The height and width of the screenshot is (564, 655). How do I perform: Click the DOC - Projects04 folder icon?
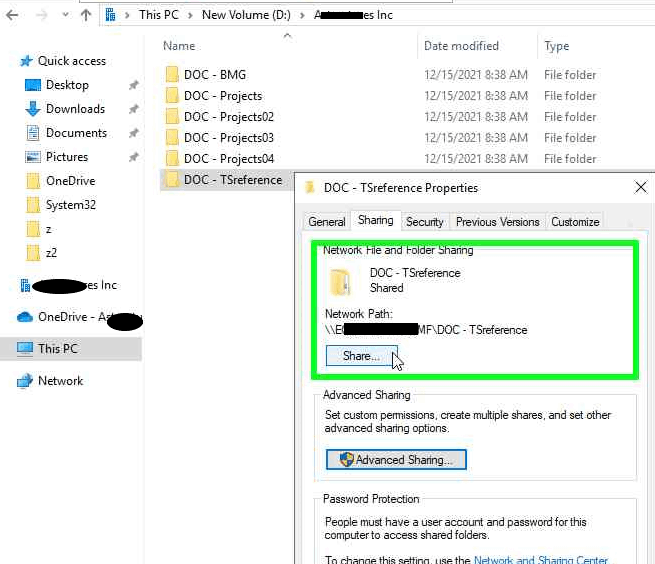pos(172,158)
